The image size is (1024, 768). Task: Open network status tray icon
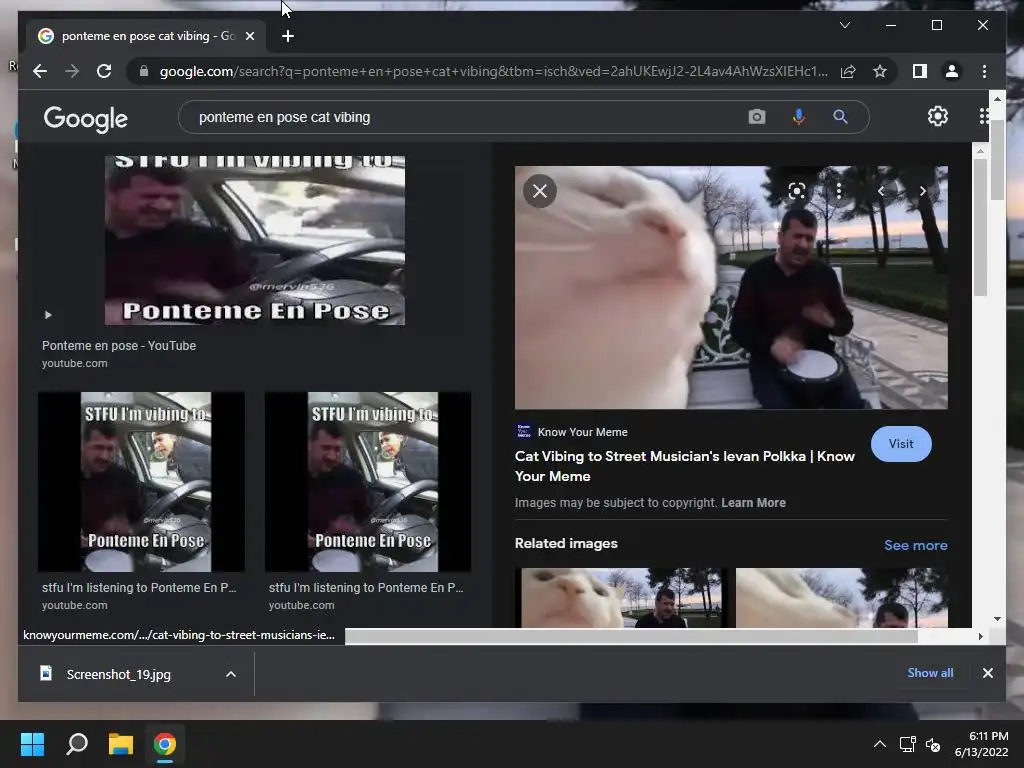[907, 744]
